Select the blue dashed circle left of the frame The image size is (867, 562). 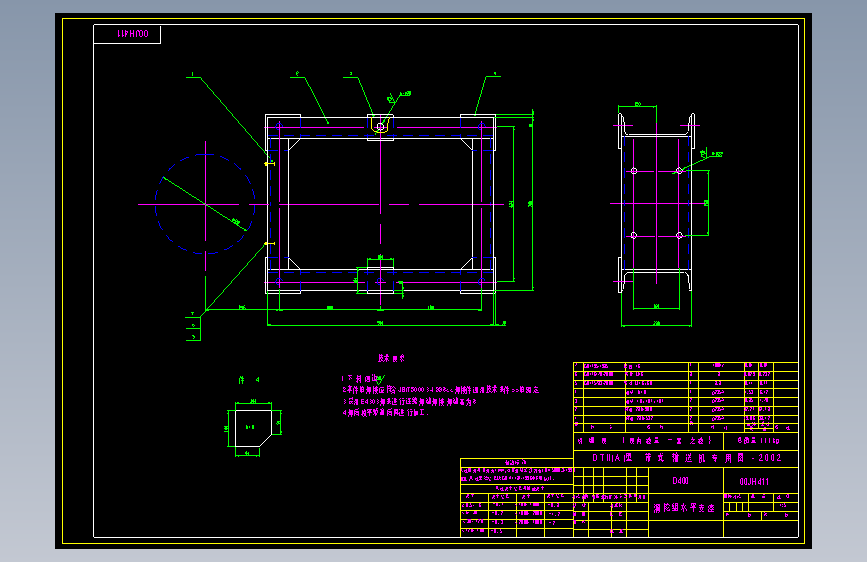(x=205, y=204)
